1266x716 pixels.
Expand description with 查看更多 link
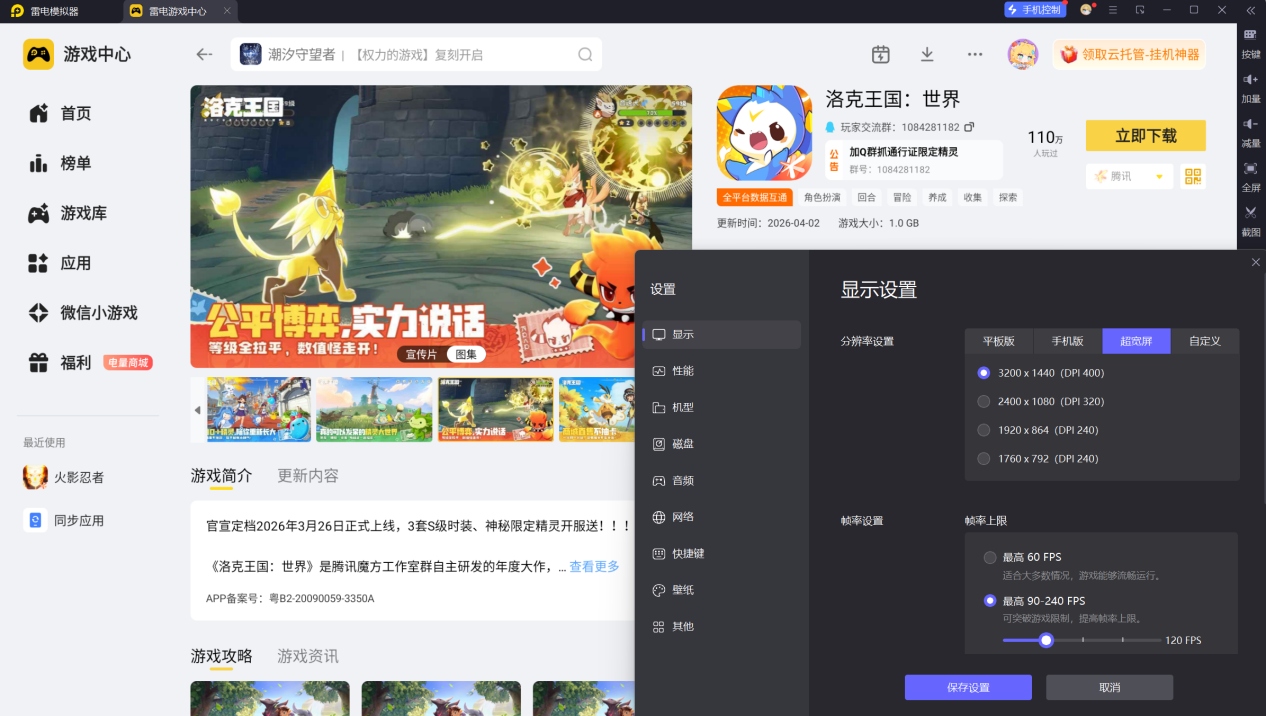(594, 567)
